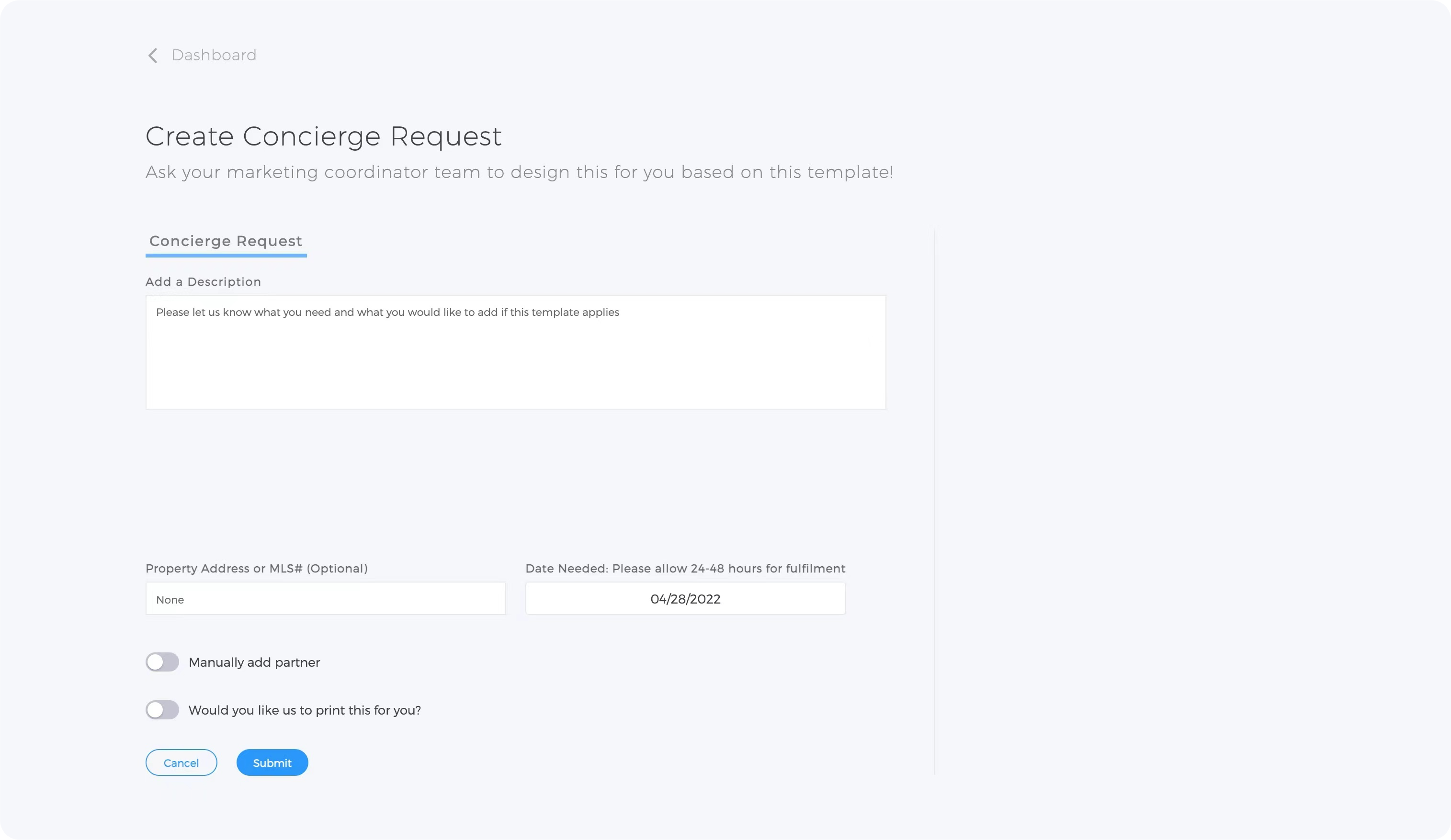
Task: Click the 'Add a Description' field label
Action: (x=203, y=282)
